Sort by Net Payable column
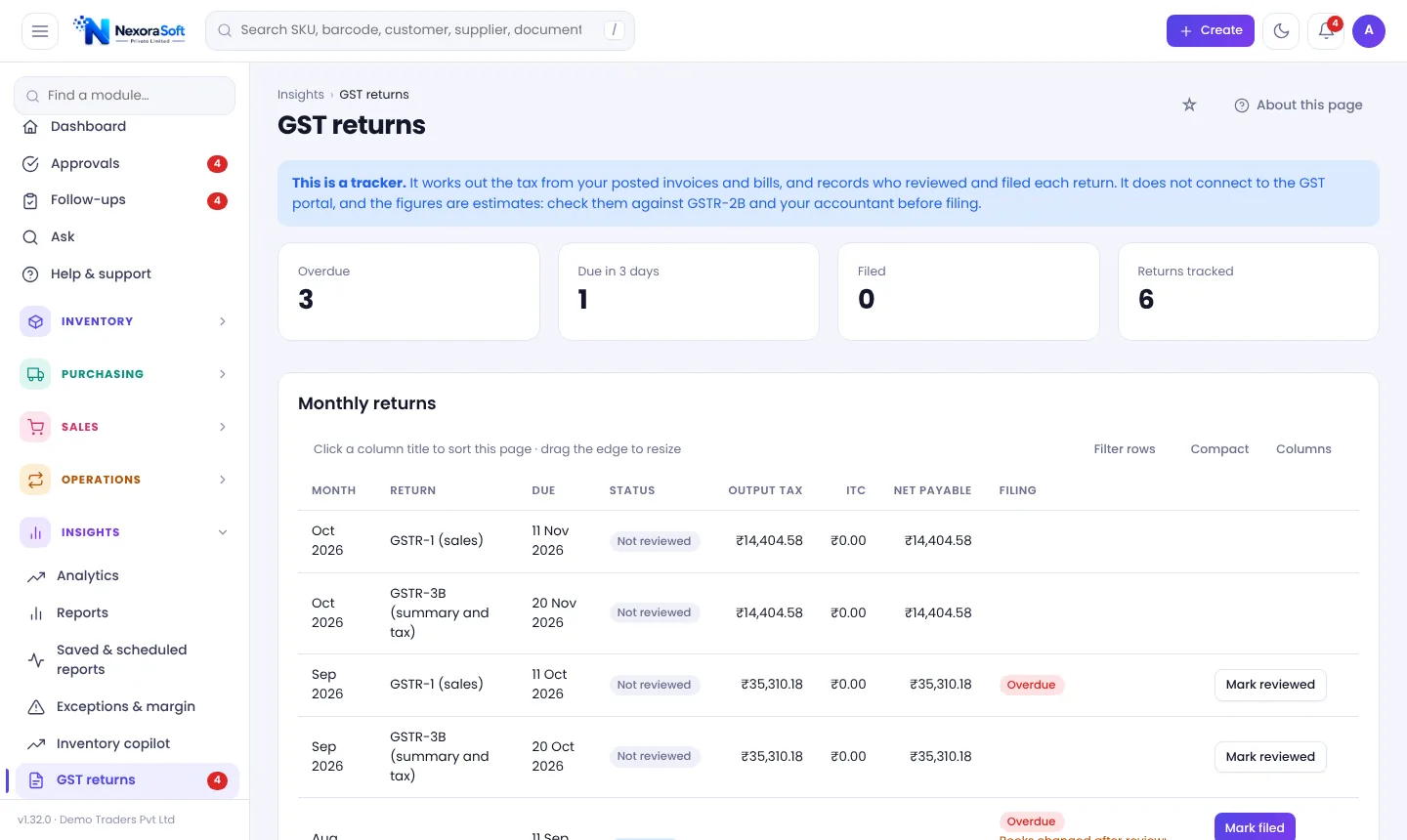 pyautogui.click(x=932, y=490)
